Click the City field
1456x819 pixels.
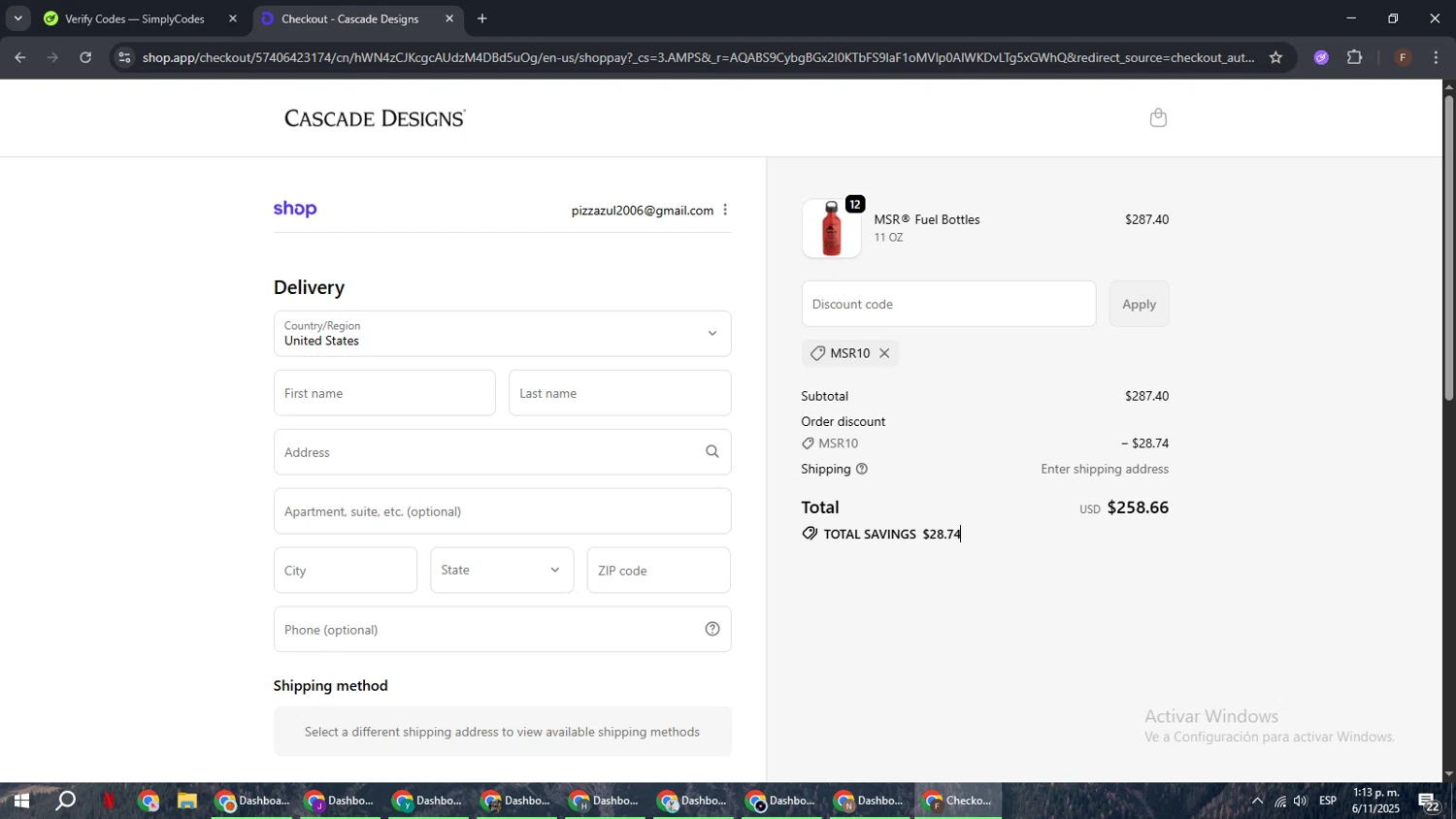pyautogui.click(x=346, y=571)
